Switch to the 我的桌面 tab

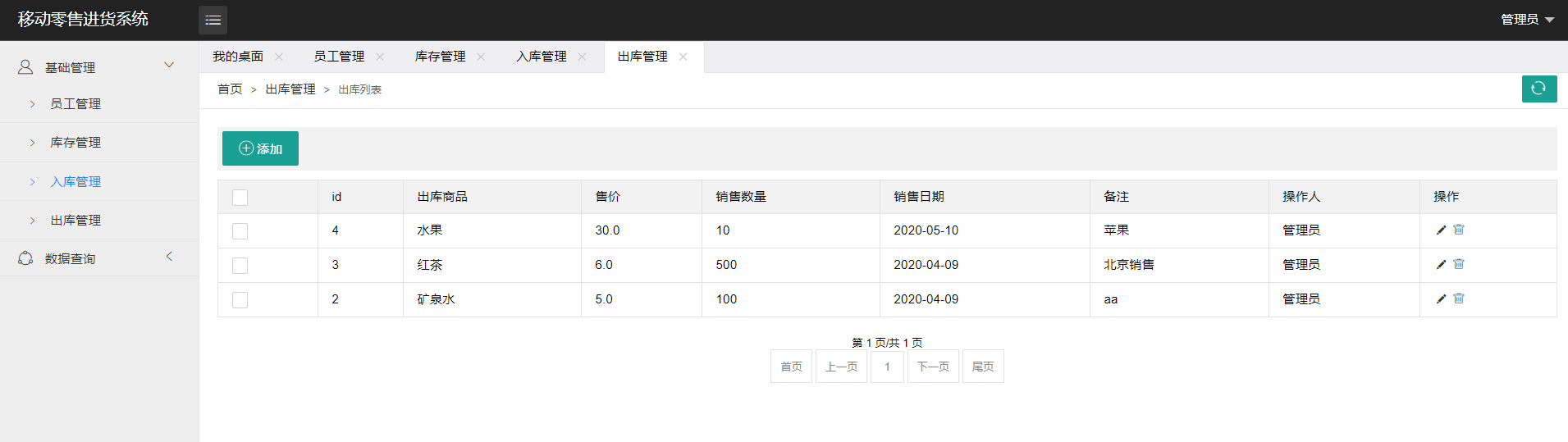tap(238, 57)
